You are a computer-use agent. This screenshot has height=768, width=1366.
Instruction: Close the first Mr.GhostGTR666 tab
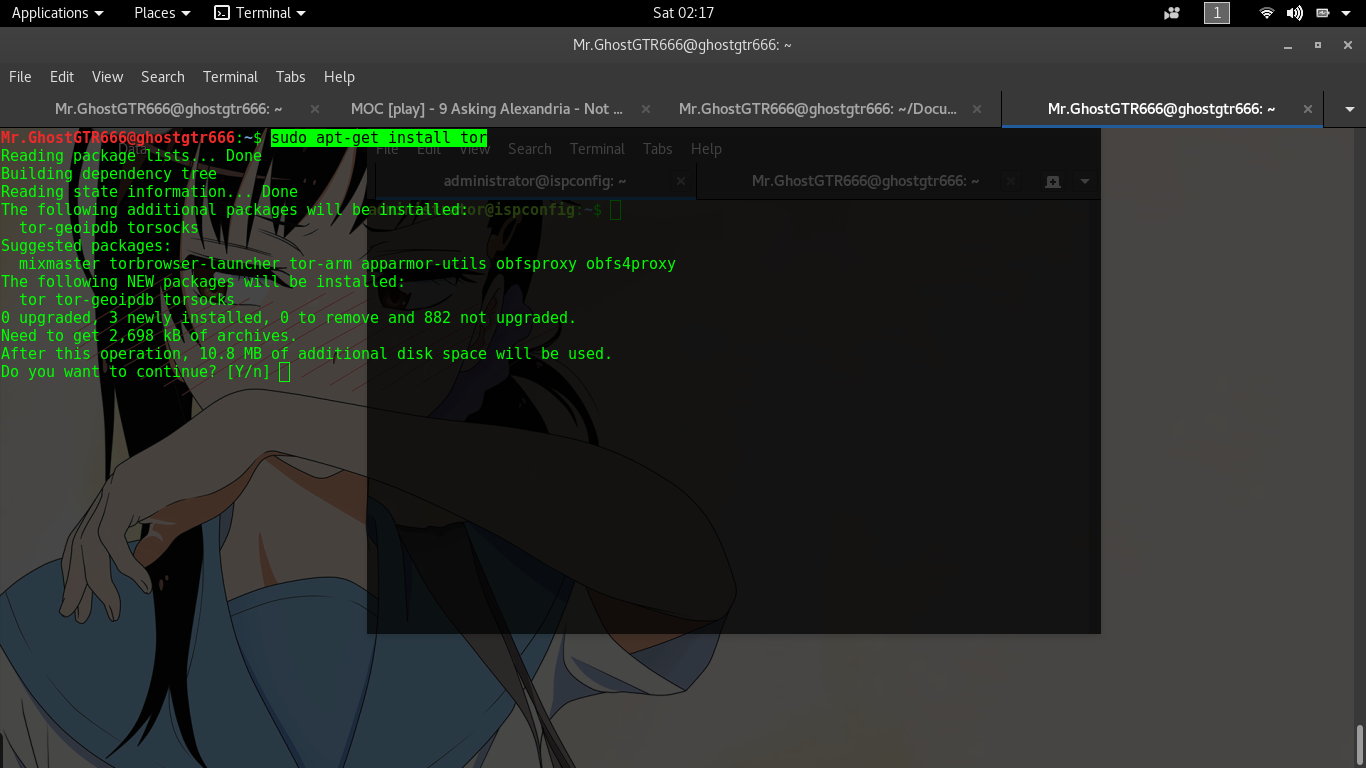coord(315,109)
